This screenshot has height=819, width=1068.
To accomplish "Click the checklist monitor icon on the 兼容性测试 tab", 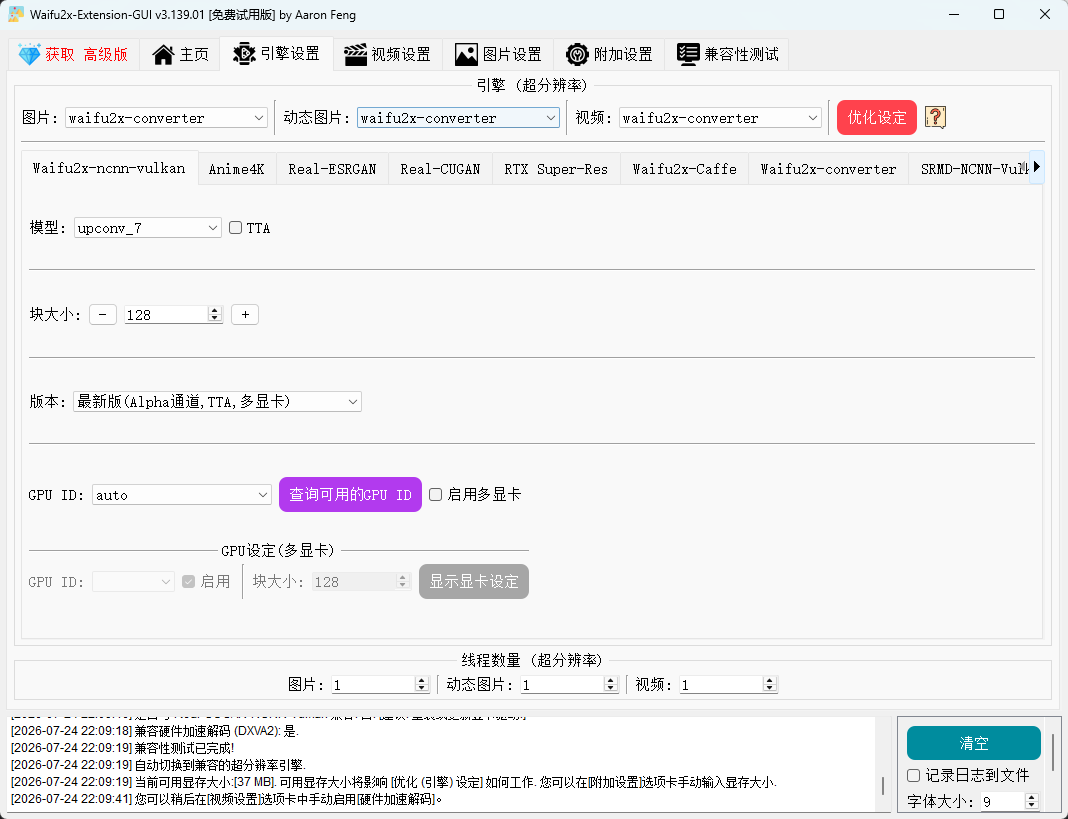I will click(x=688, y=55).
